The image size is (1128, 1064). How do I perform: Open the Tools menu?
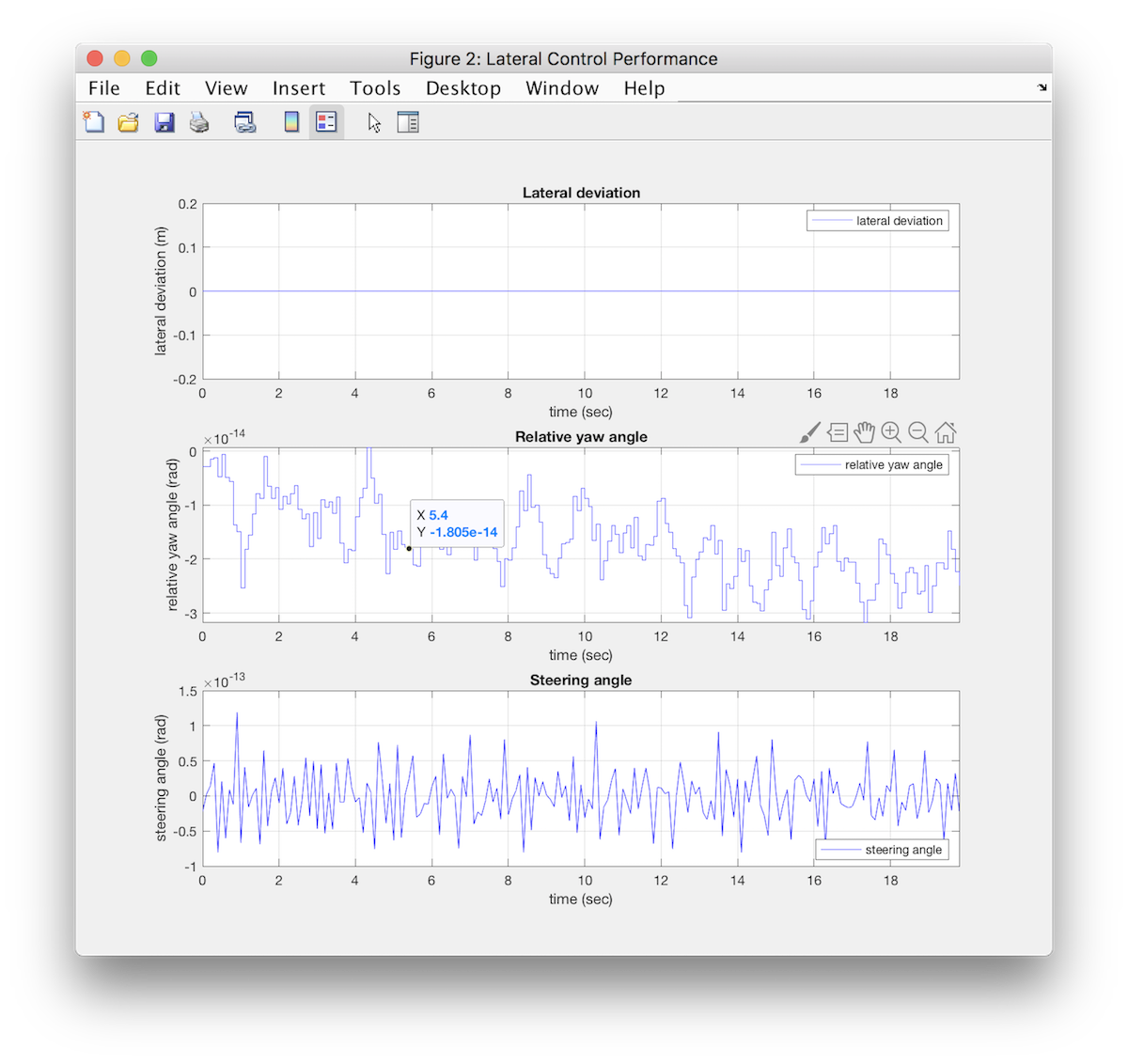pyautogui.click(x=375, y=88)
